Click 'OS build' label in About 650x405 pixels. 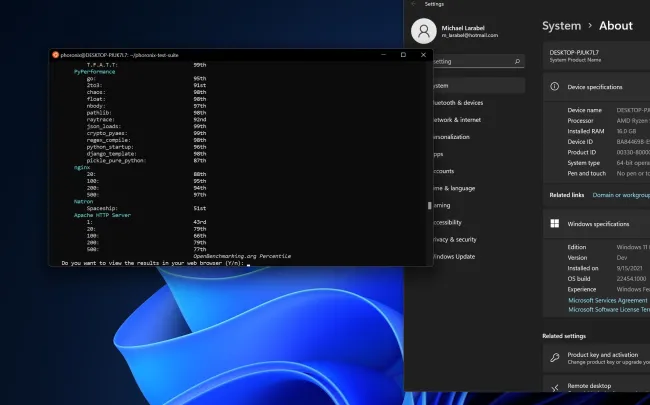pos(579,279)
